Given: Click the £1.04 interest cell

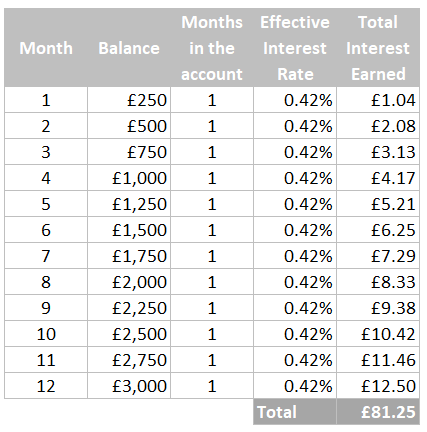Looking at the screenshot, I should pyautogui.click(x=378, y=100).
